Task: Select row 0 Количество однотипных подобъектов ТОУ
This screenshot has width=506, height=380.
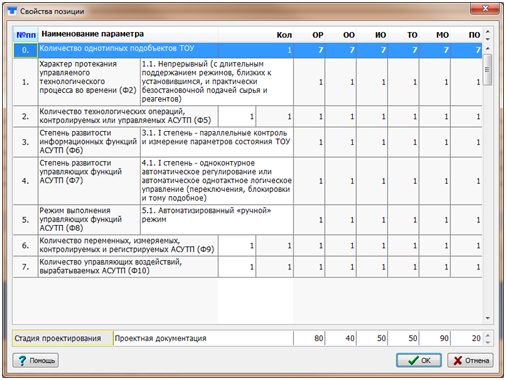Action: click(247, 50)
